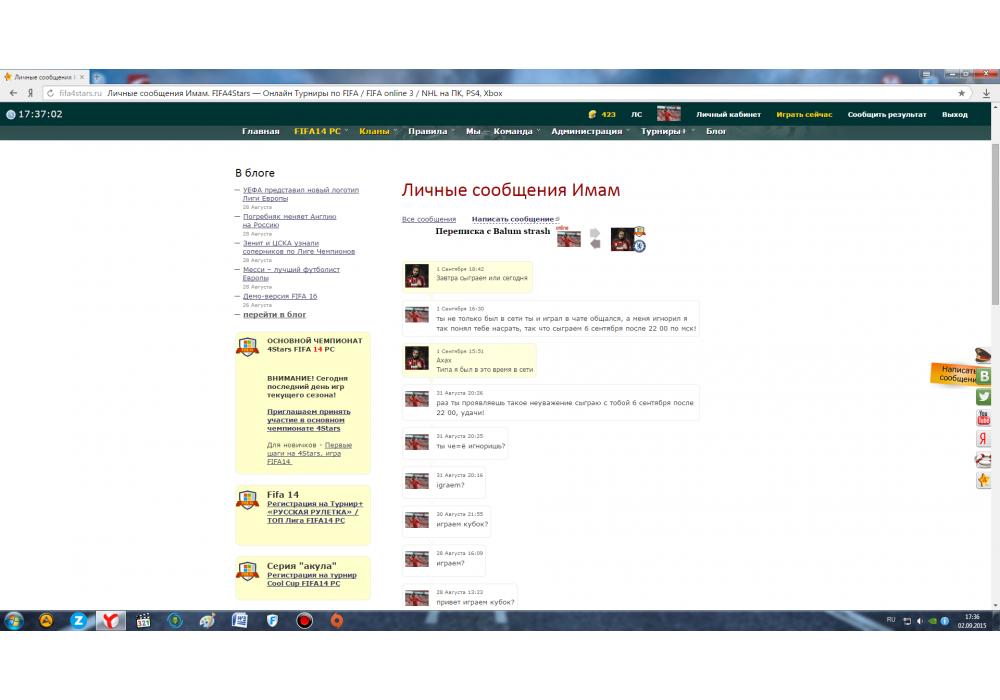Click the Twitter icon in the side panel
Viewport: 1000px width, 700px height.
[x=984, y=397]
